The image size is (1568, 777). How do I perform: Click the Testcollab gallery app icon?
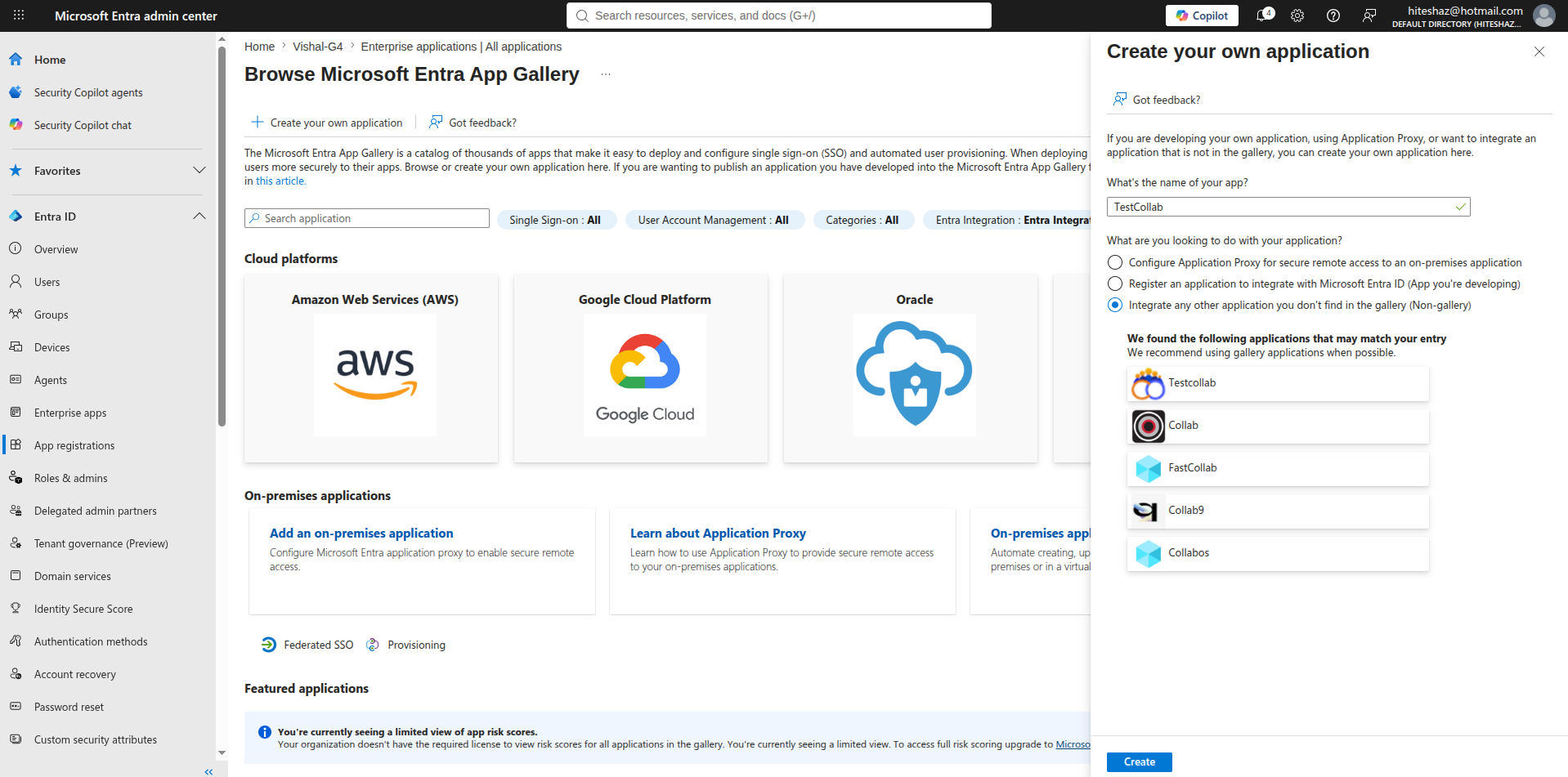coord(1148,383)
